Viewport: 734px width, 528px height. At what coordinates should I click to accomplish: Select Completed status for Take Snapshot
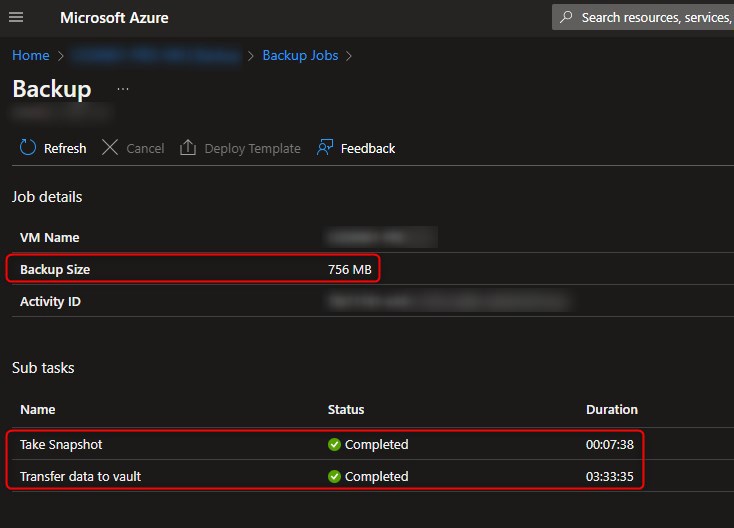click(376, 445)
